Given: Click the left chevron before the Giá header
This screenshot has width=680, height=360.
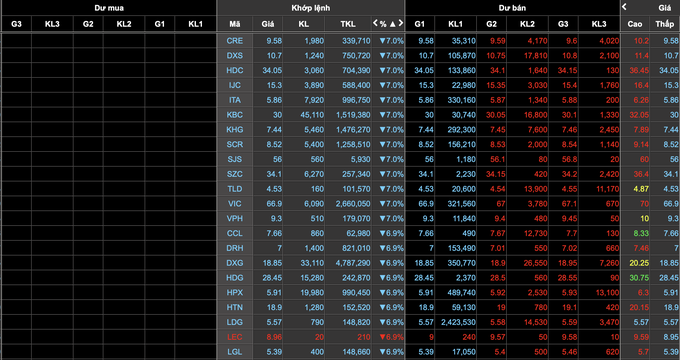Looking at the screenshot, I should (x=624, y=7).
